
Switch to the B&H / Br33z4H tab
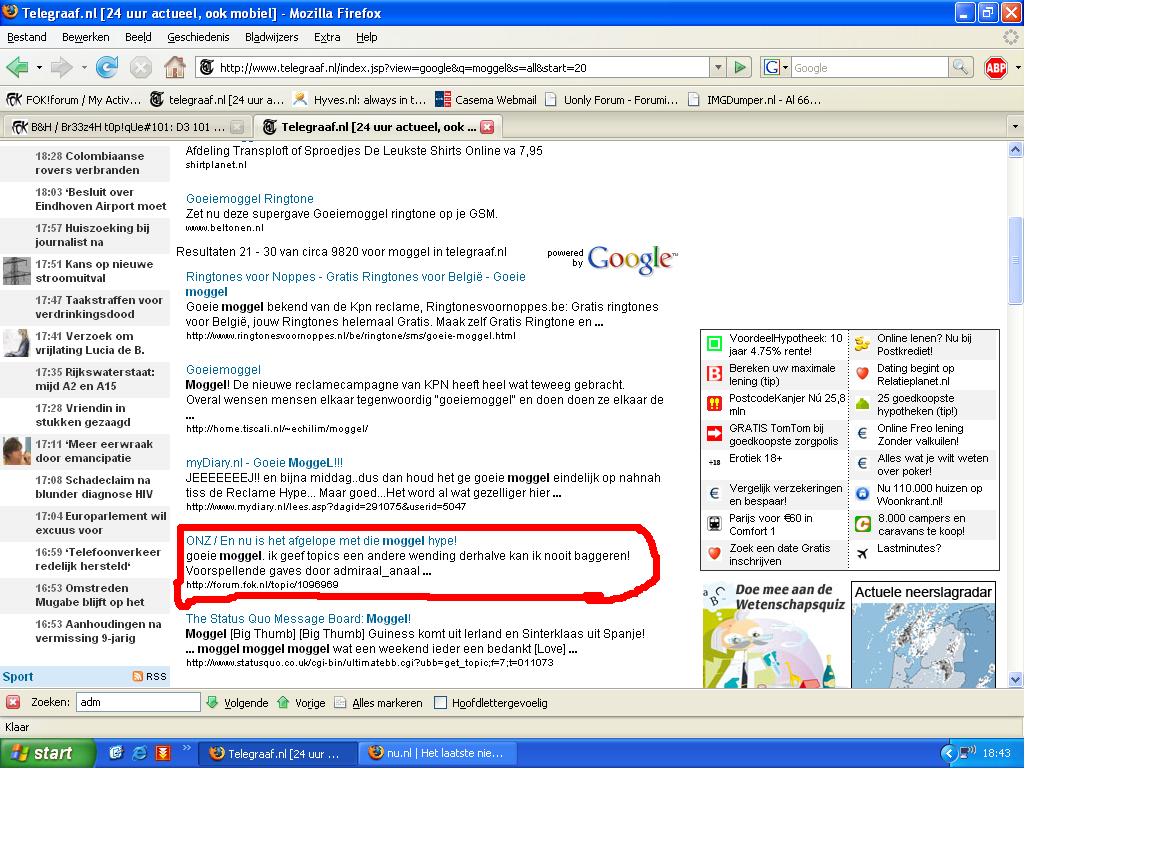(126, 127)
